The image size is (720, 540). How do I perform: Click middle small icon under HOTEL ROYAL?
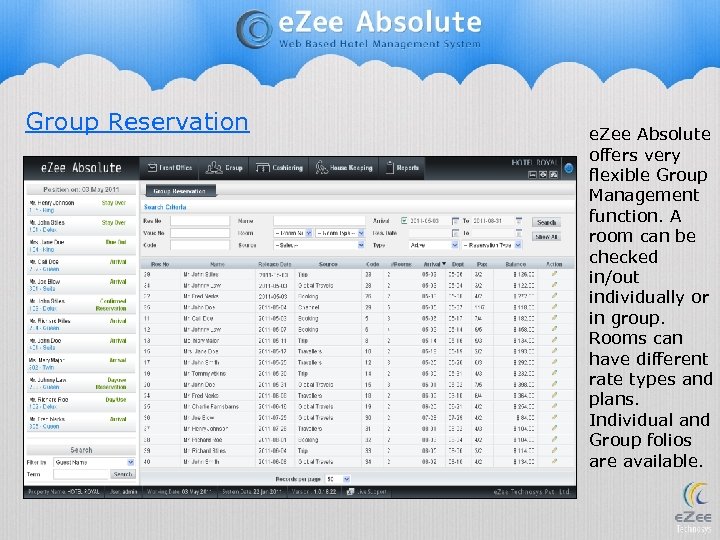click(543, 174)
